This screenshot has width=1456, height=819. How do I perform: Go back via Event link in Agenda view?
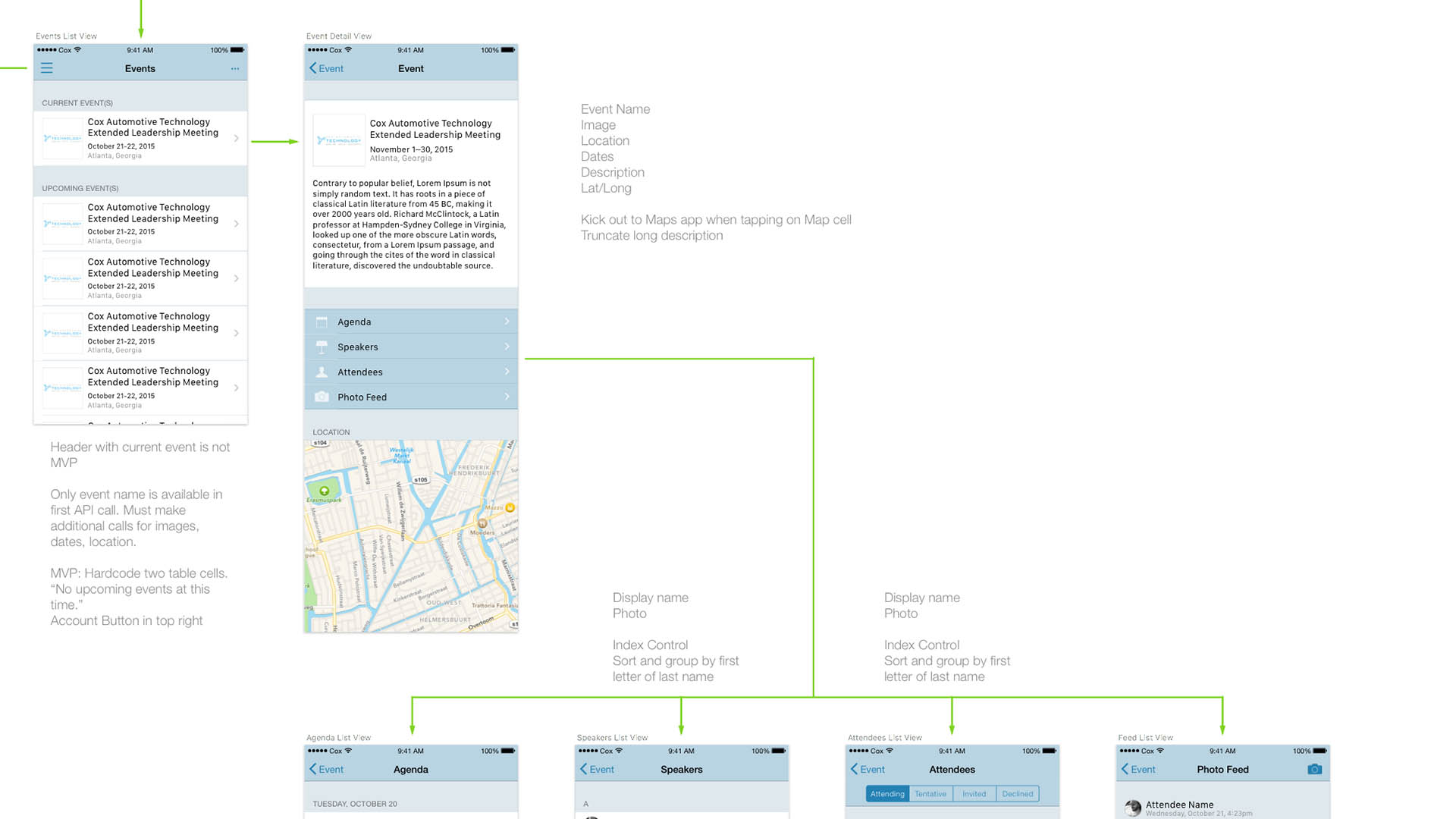tap(327, 769)
